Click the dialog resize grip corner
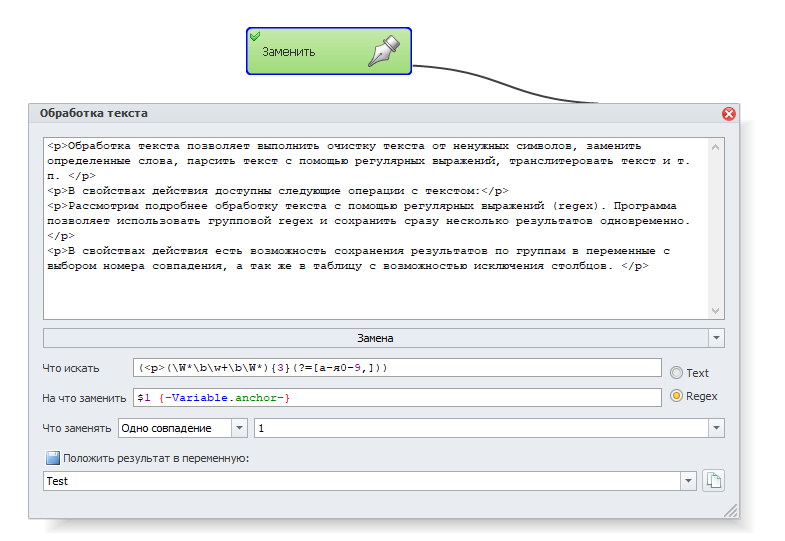This screenshot has width=785, height=541. tap(731, 510)
